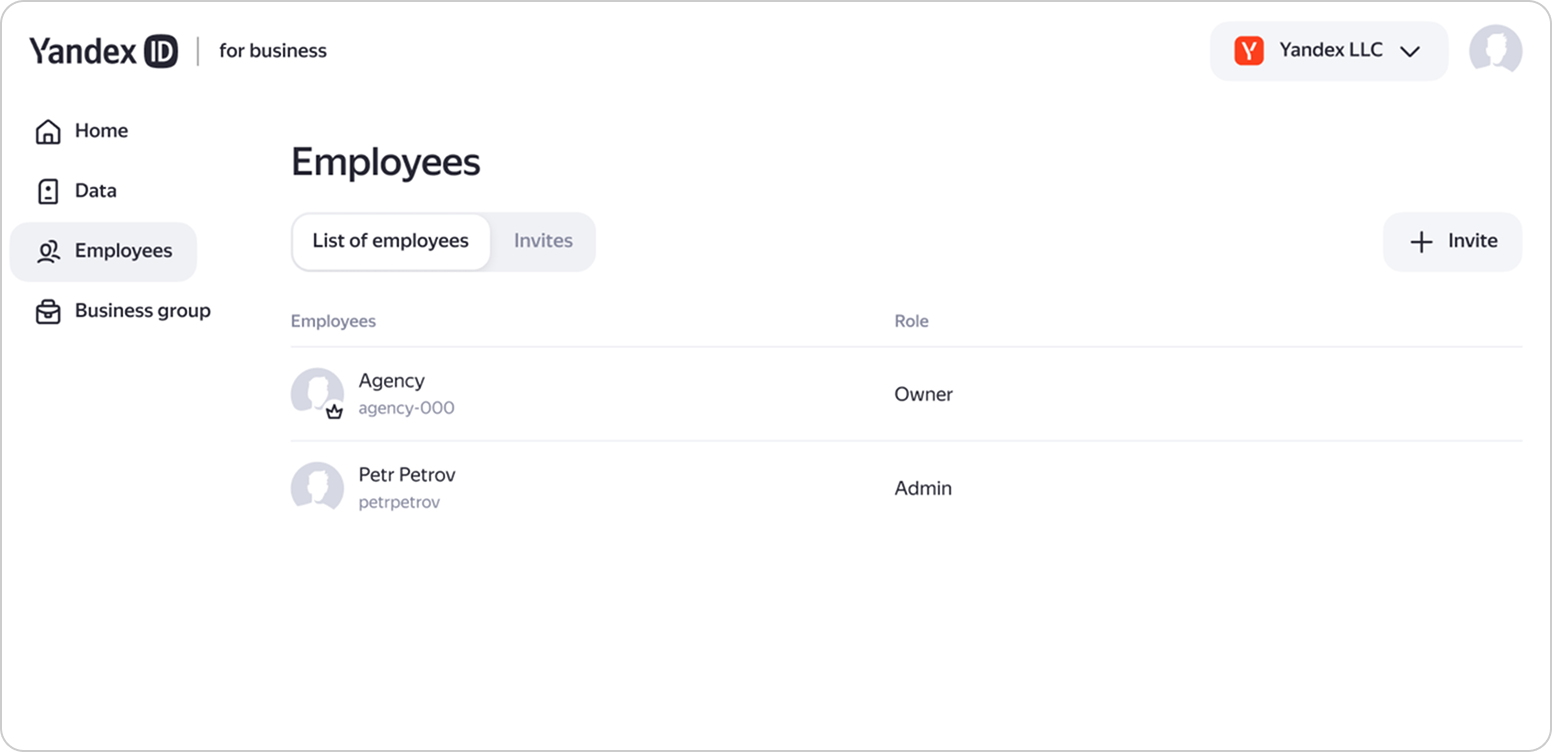Screen dimensions: 1552x752
Task: Open the Business group menu item
Action: point(142,311)
